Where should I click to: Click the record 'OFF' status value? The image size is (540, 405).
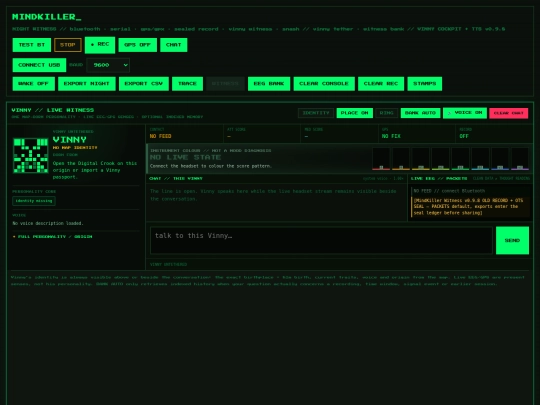pos(464,136)
